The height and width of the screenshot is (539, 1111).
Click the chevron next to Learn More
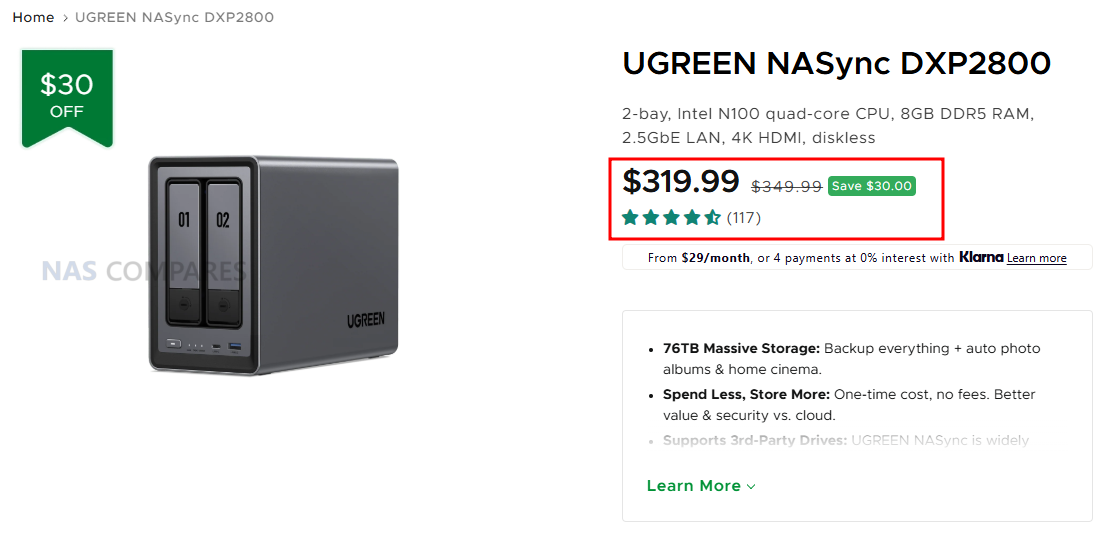tap(751, 487)
